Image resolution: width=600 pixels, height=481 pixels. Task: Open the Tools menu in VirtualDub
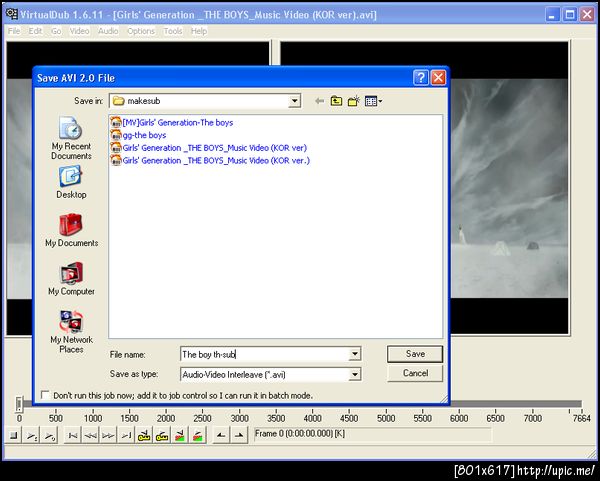pos(173,31)
